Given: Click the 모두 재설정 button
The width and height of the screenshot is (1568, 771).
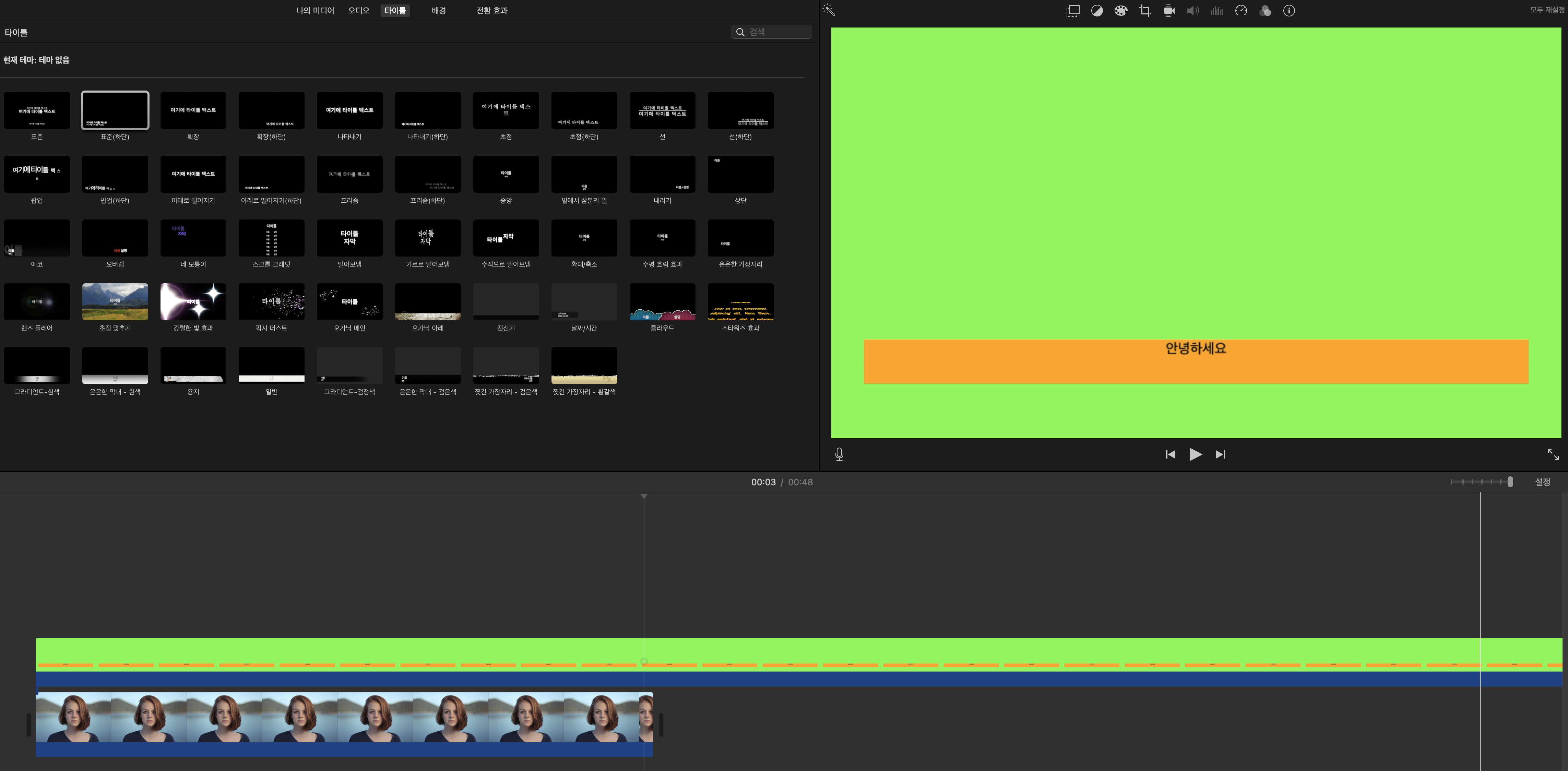Looking at the screenshot, I should tap(1547, 10).
